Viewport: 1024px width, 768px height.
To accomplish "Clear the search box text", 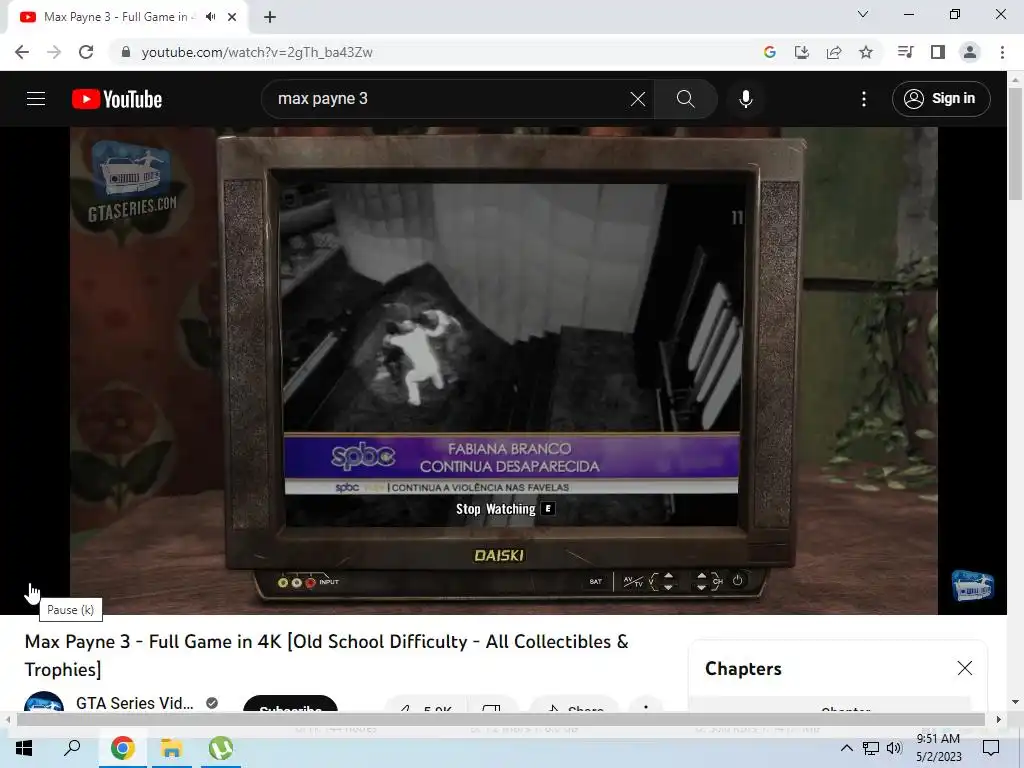I will coord(637,99).
